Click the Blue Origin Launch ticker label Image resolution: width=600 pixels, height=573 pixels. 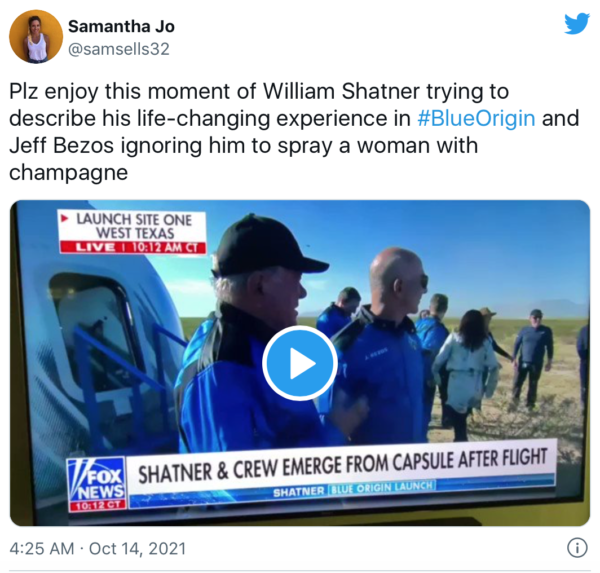(x=382, y=487)
